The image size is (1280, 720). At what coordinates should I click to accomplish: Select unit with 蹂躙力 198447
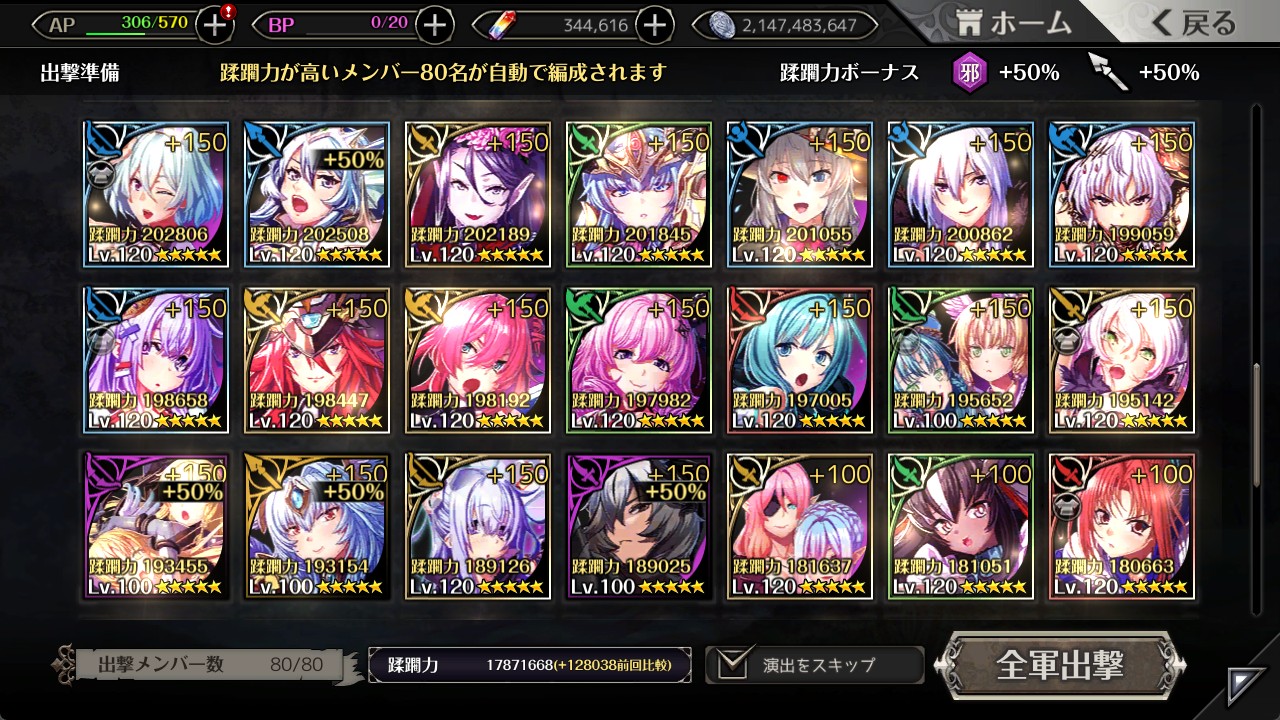316,360
